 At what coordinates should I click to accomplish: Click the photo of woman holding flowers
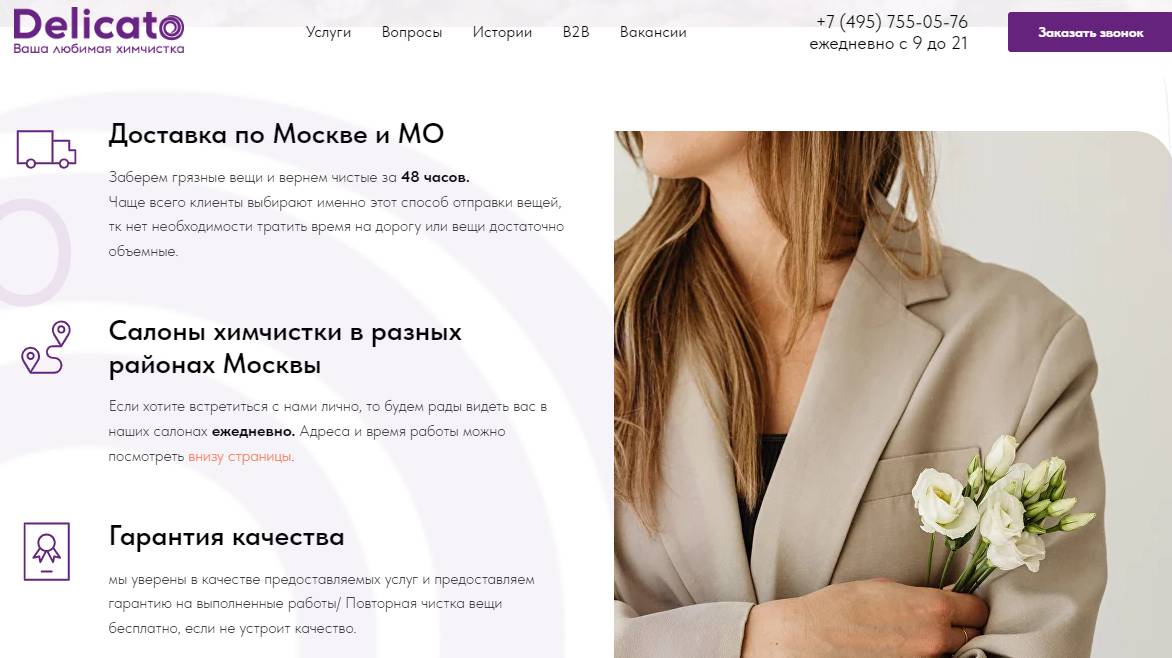click(892, 394)
